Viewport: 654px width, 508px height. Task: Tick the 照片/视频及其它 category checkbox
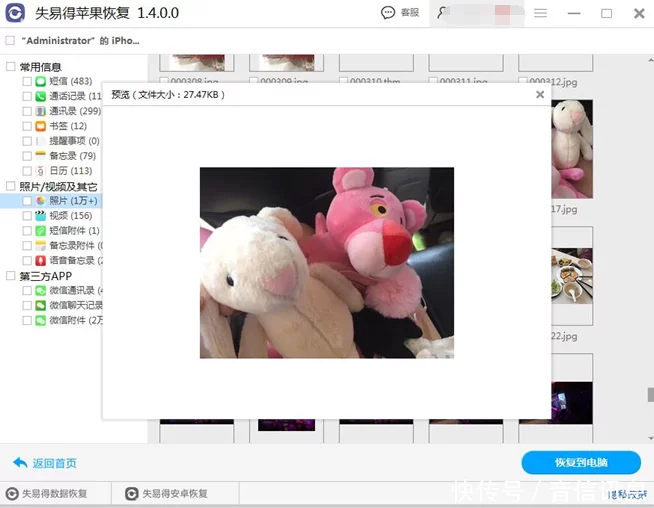(10, 186)
